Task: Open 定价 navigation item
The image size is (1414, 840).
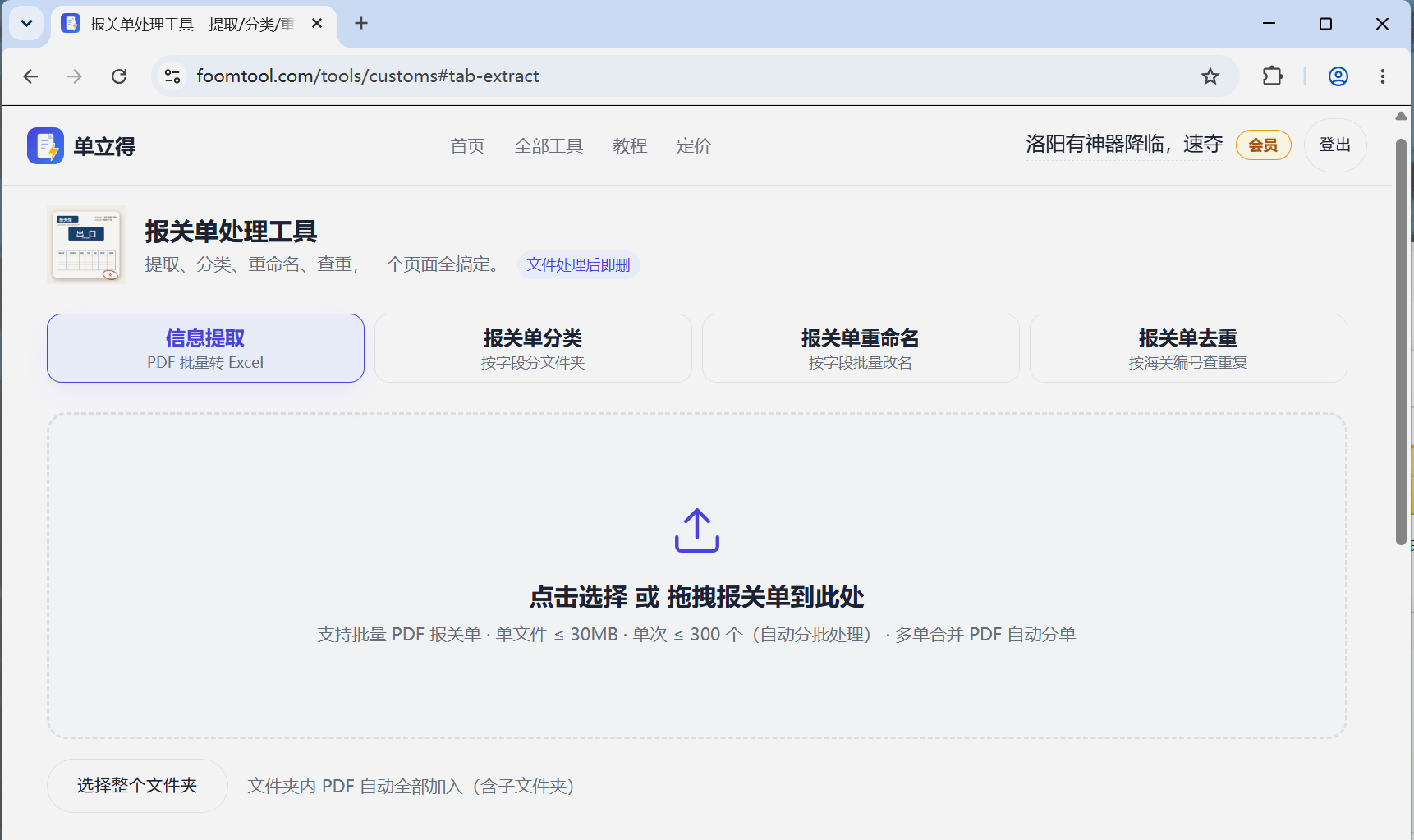Action: (694, 146)
